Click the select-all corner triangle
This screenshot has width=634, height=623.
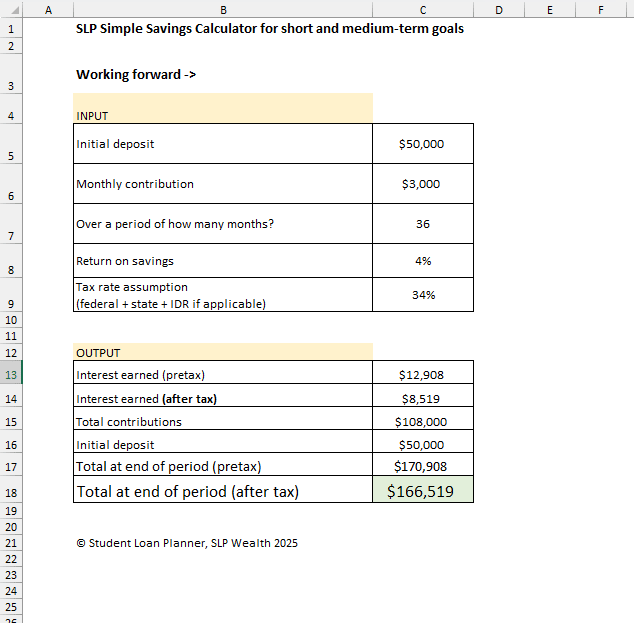pos(15,10)
